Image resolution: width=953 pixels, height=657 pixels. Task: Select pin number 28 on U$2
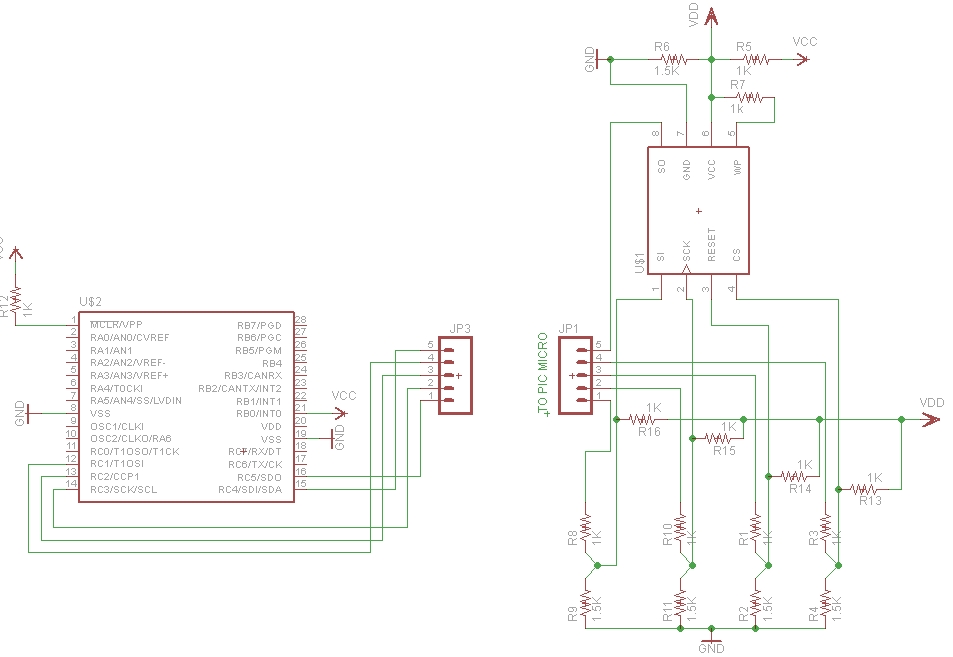click(x=300, y=319)
